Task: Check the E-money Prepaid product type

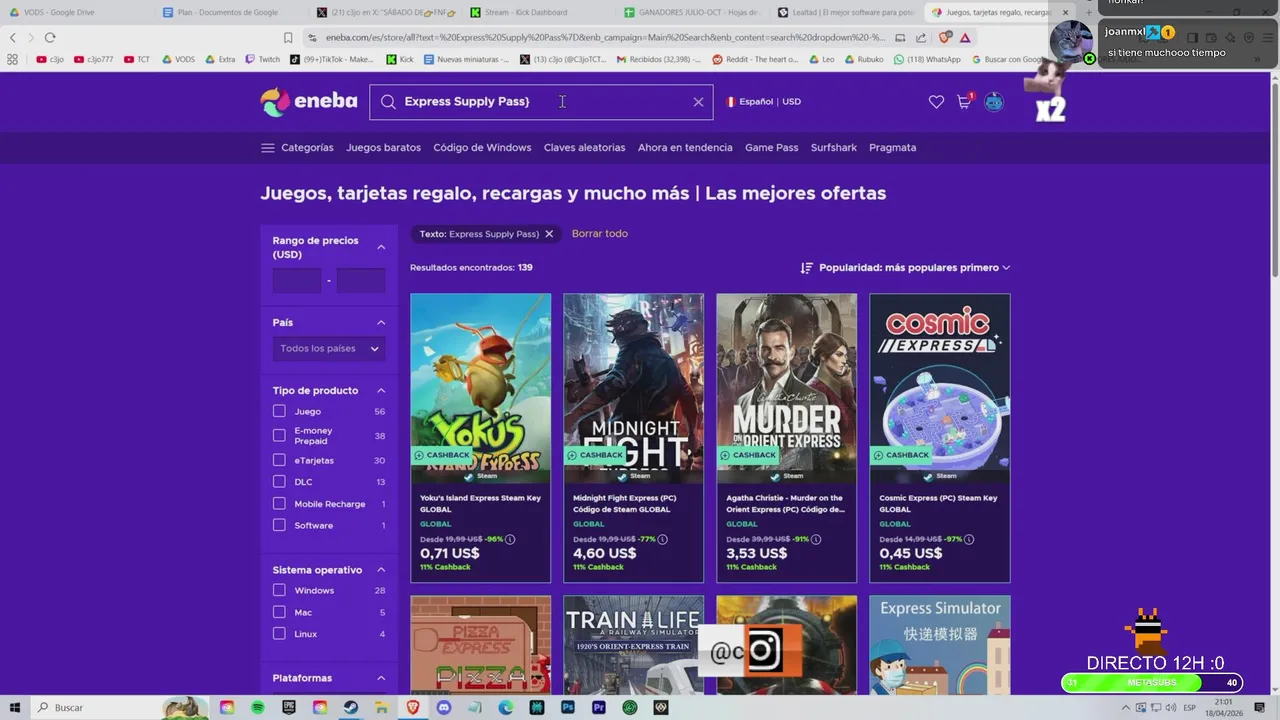Action: coord(279,435)
